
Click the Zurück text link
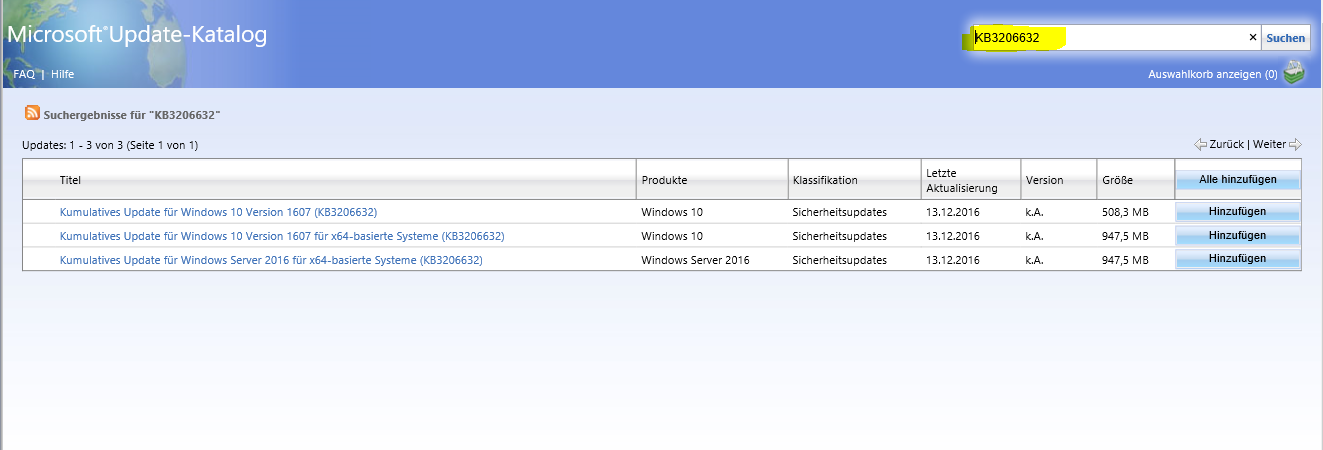(1226, 144)
